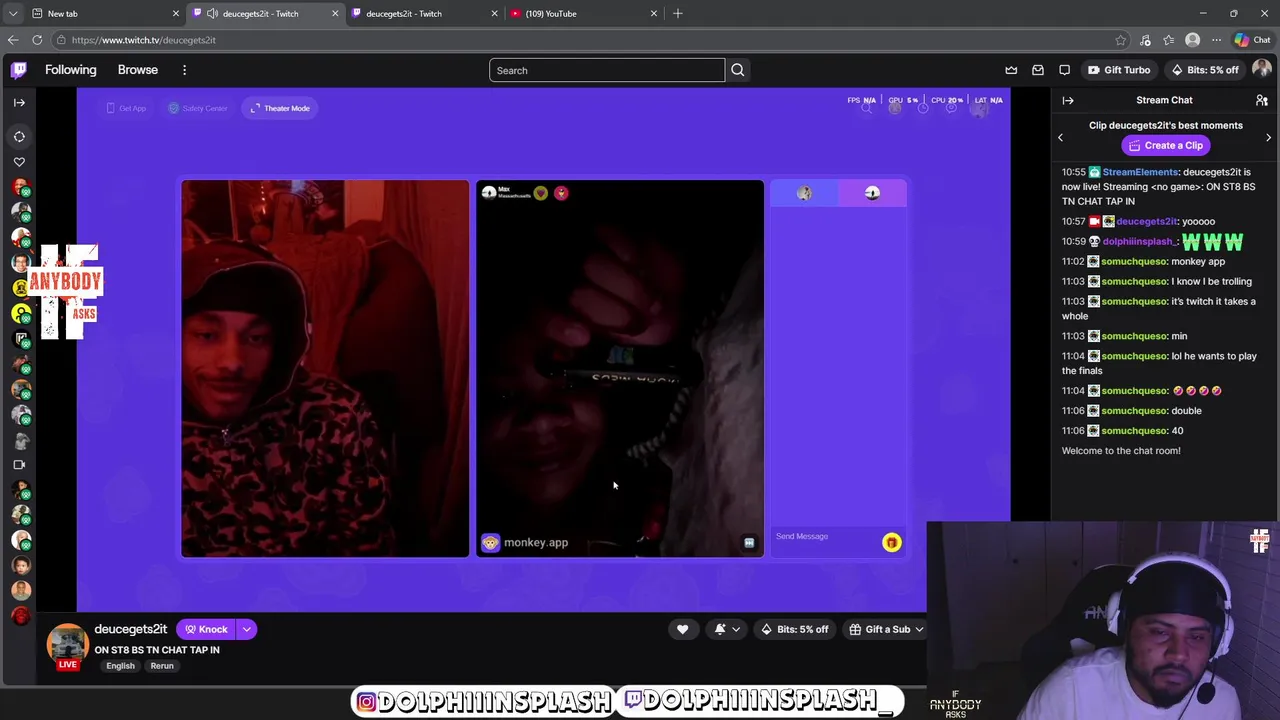
Task: Click the Rerun tag
Action: coord(162,666)
